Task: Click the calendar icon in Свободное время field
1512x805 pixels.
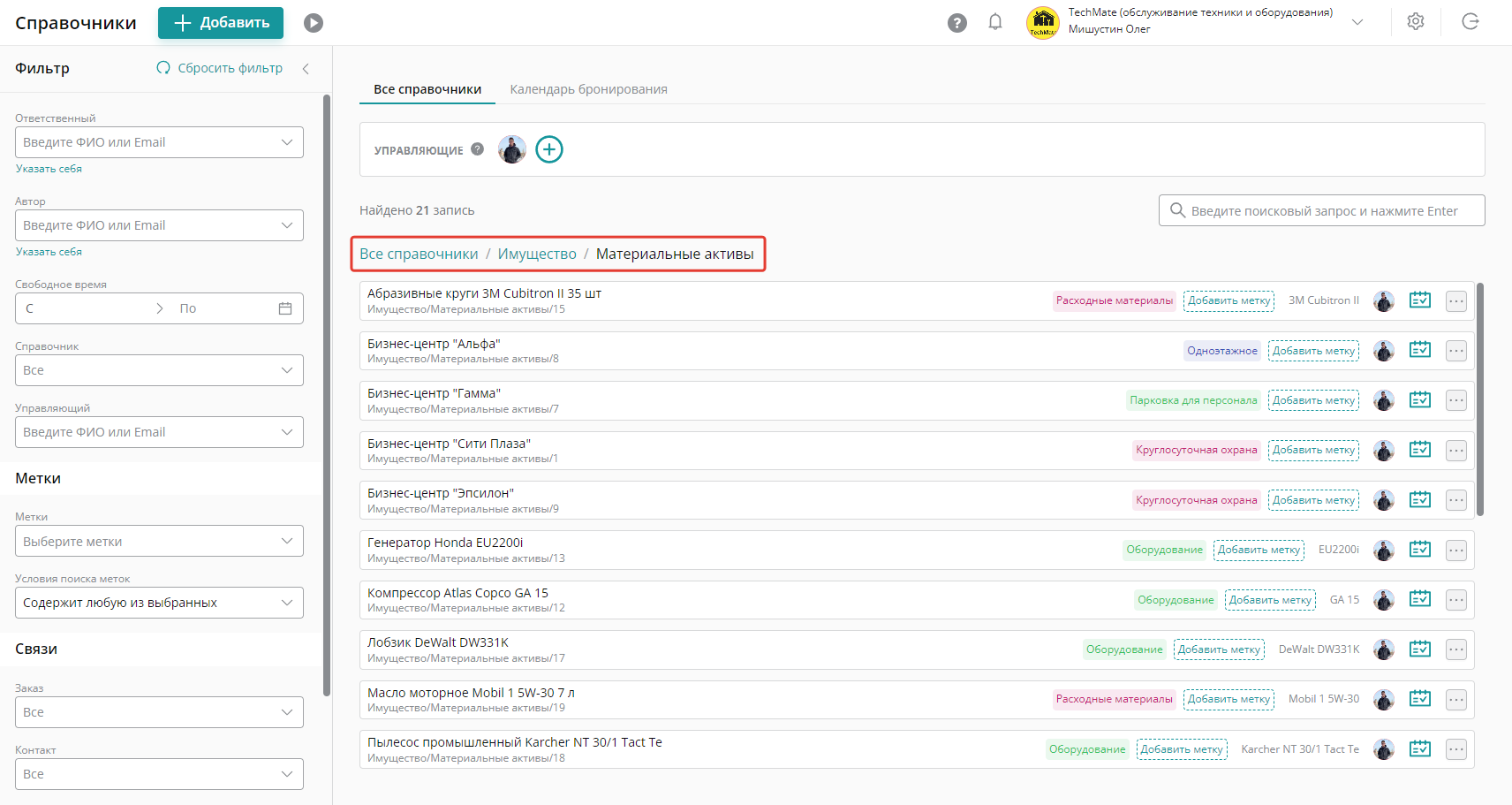Action: pyautogui.click(x=285, y=308)
